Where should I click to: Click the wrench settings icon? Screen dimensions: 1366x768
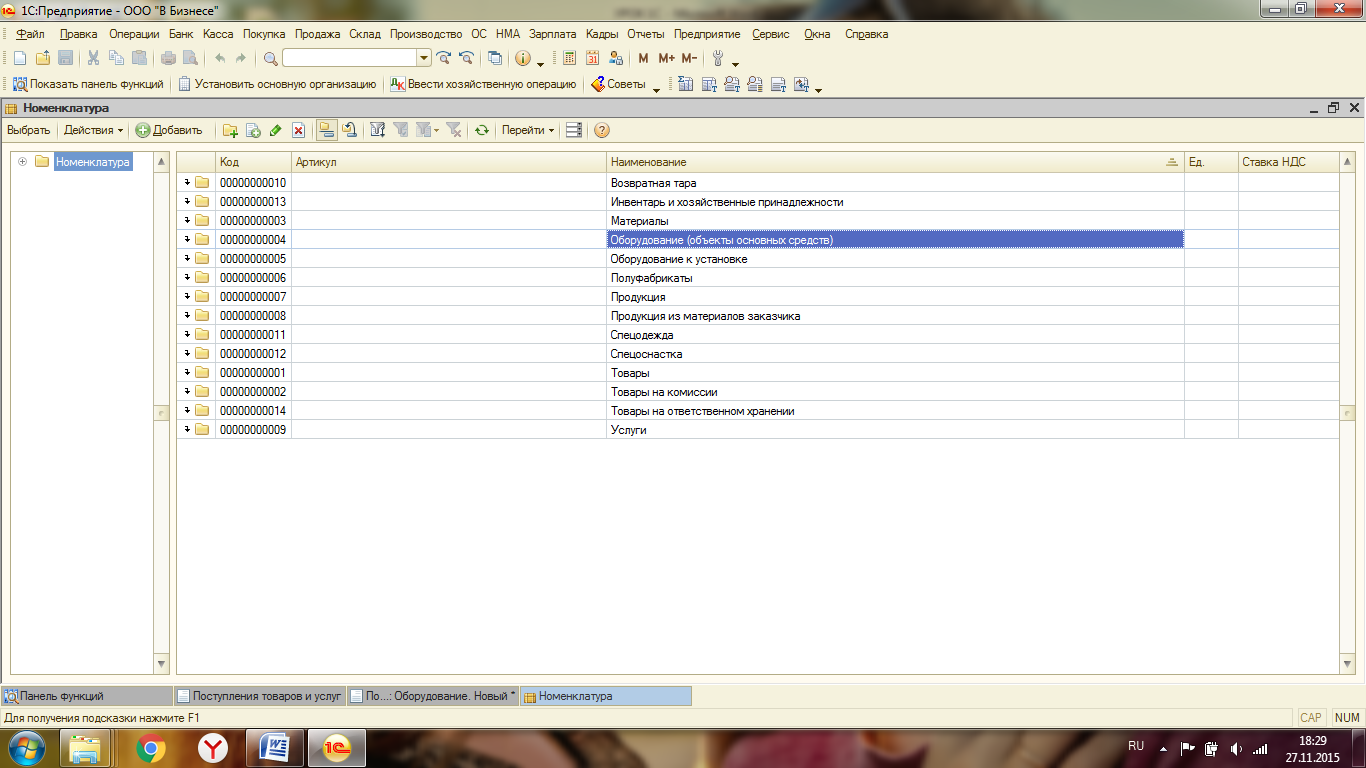point(717,58)
